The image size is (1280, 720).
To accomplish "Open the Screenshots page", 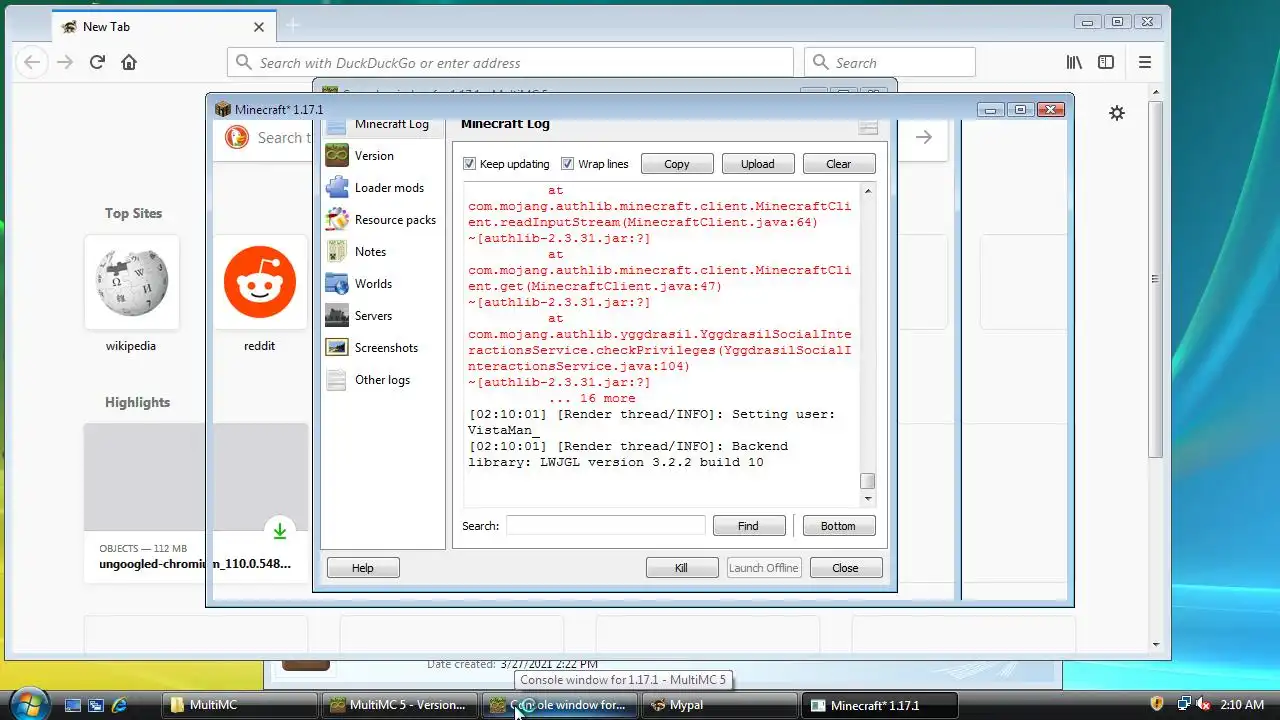I will (386, 348).
